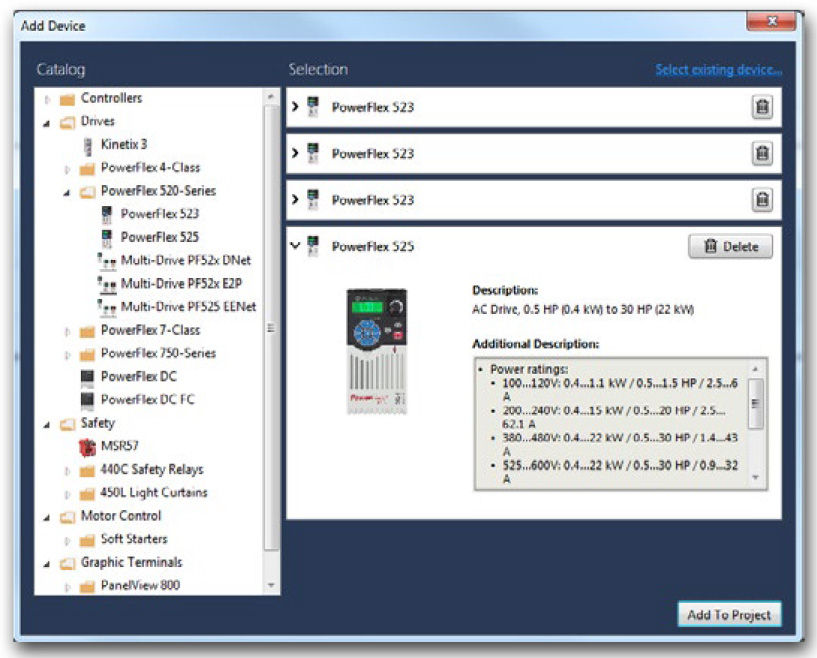Click trash icon on third PowerFlex 523 selection

coord(762,200)
